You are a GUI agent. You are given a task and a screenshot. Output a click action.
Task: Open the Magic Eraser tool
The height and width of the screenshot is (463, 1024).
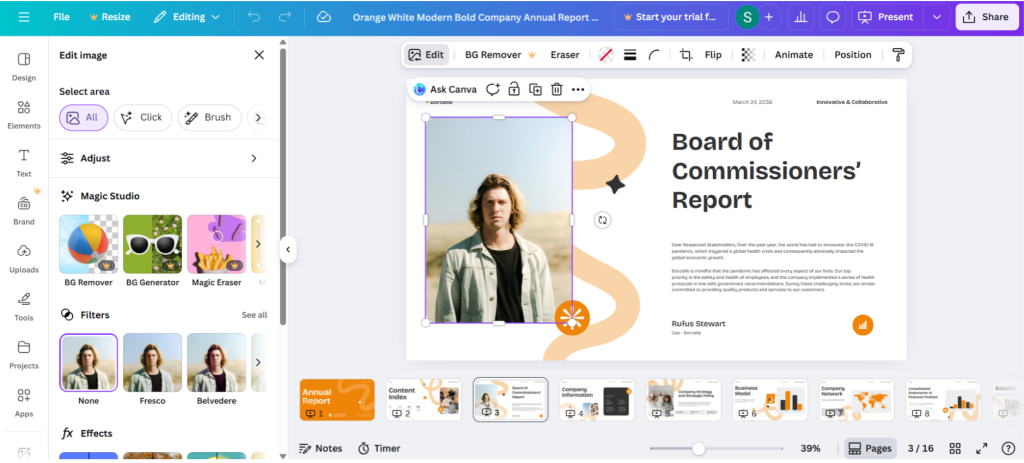216,251
